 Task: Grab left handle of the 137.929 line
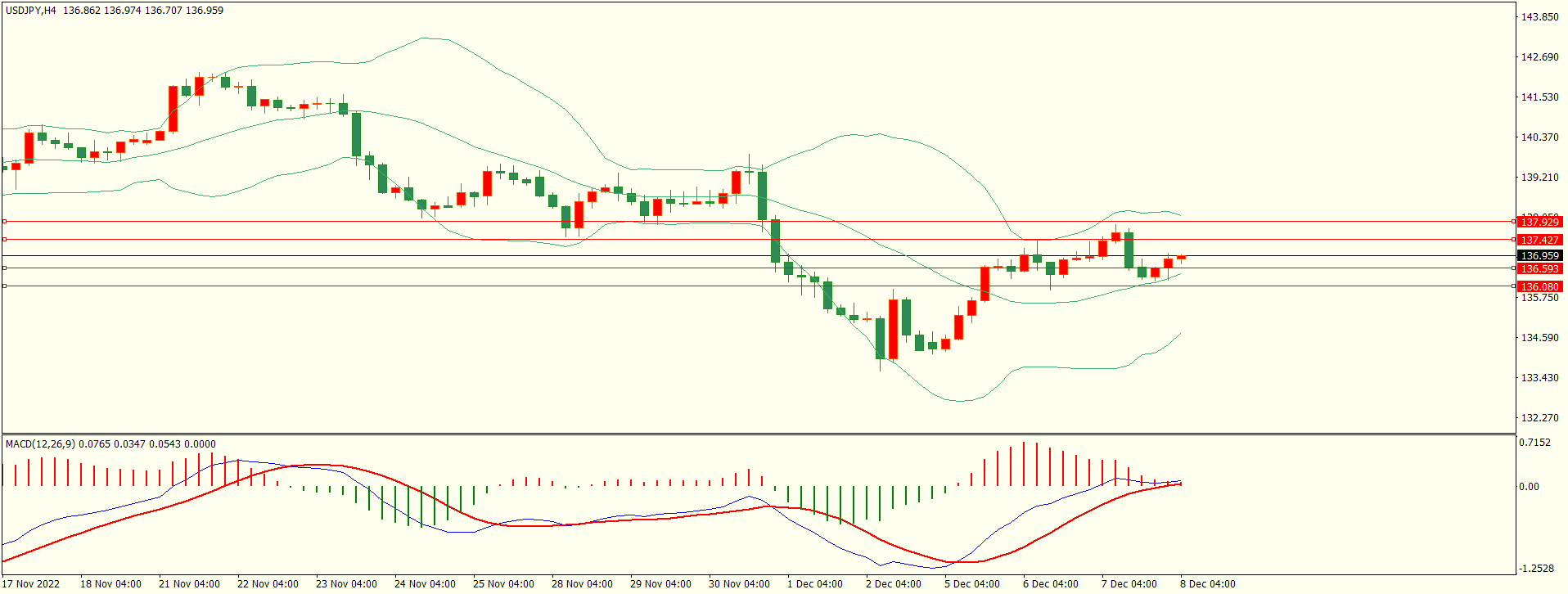4,221
